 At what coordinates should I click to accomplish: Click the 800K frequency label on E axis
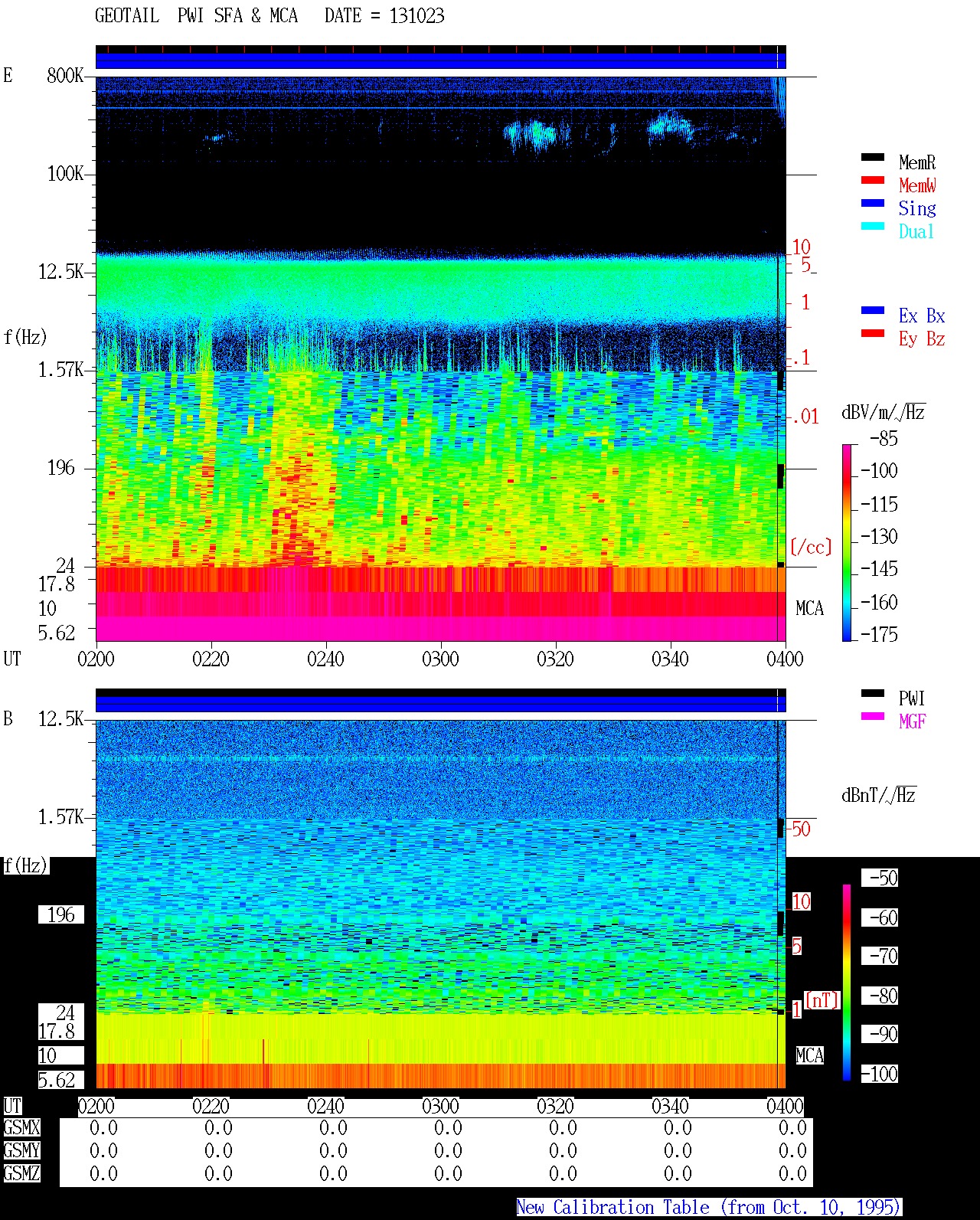coord(65,76)
